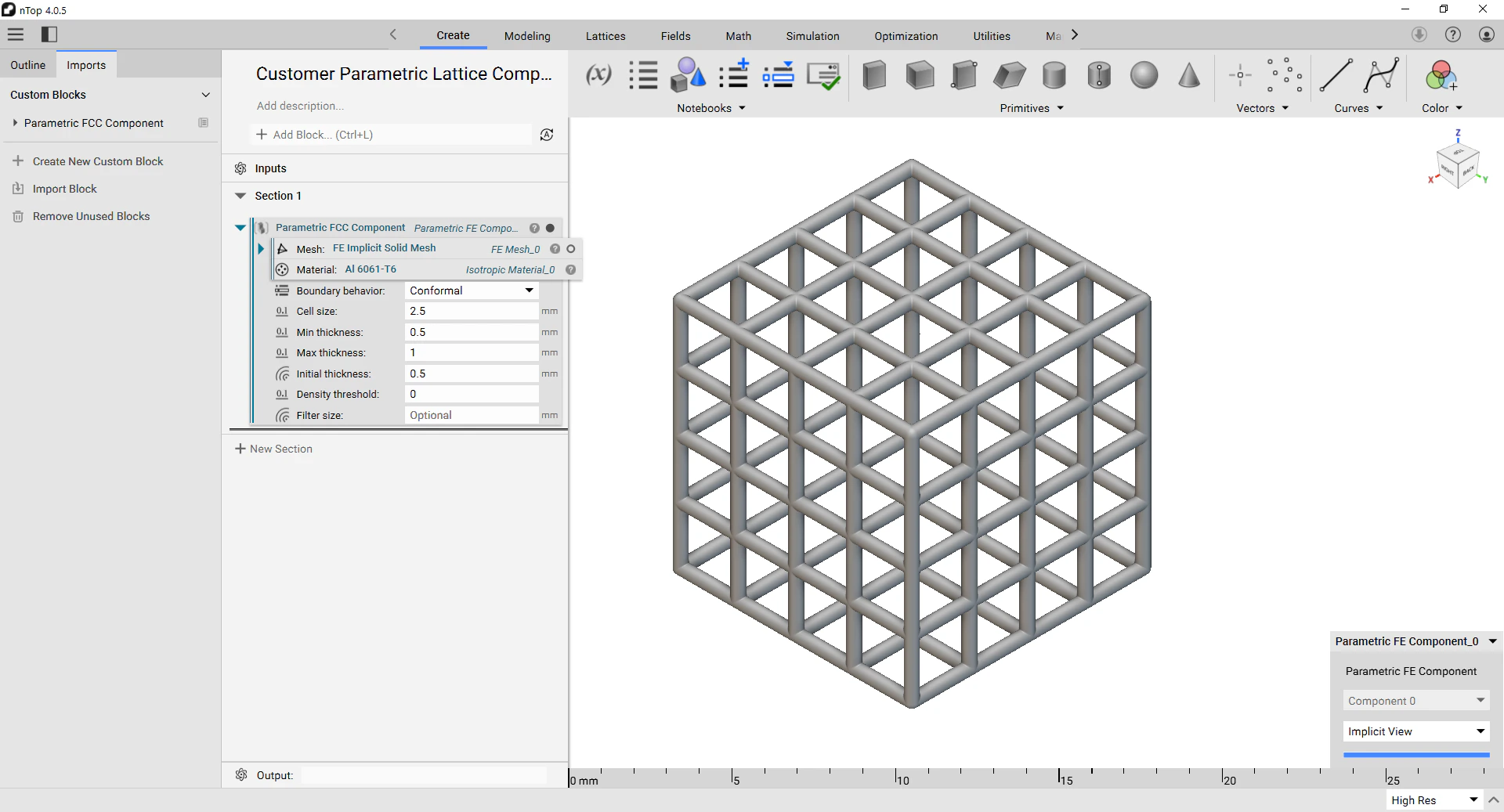
Task: Open the Implicit View dropdown
Action: [1415, 731]
